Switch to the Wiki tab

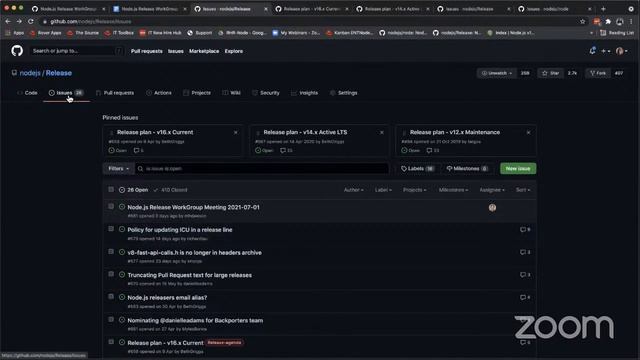click(x=231, y=93)
